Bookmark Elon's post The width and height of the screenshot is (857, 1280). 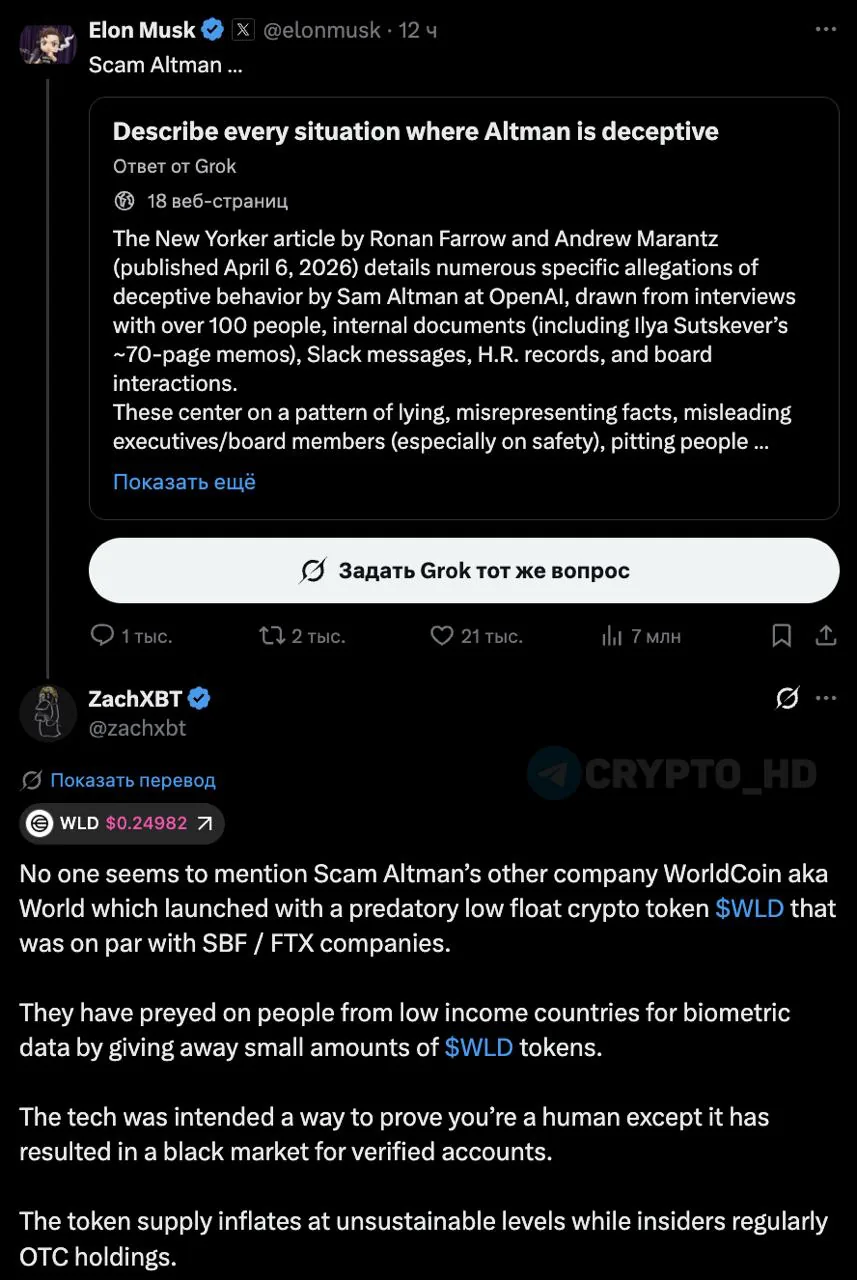781,635
